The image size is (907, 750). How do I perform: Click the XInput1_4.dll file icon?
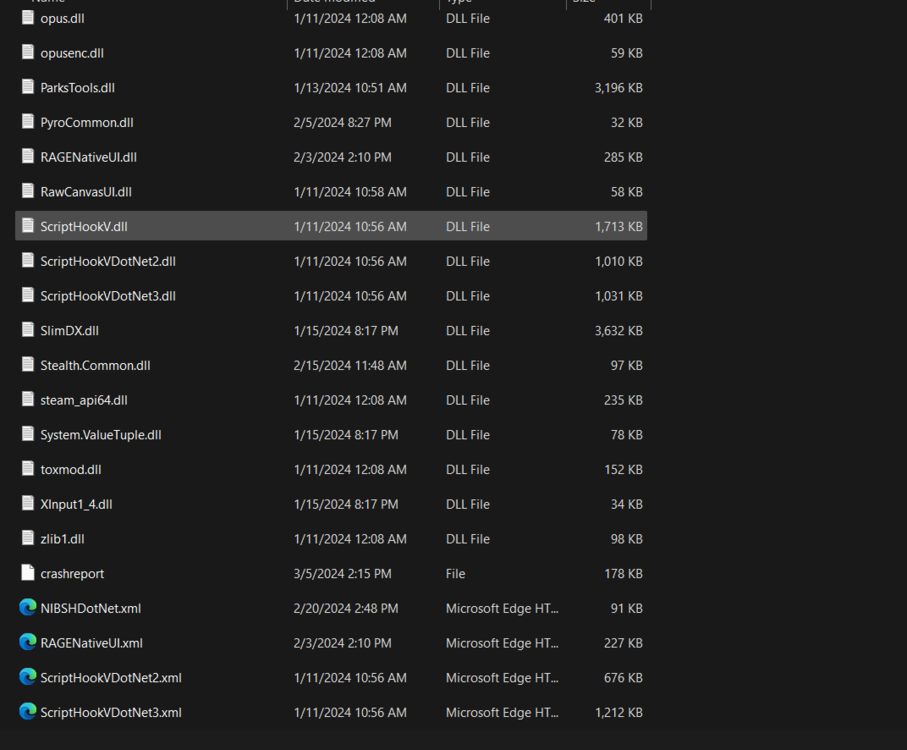[28, 504]
